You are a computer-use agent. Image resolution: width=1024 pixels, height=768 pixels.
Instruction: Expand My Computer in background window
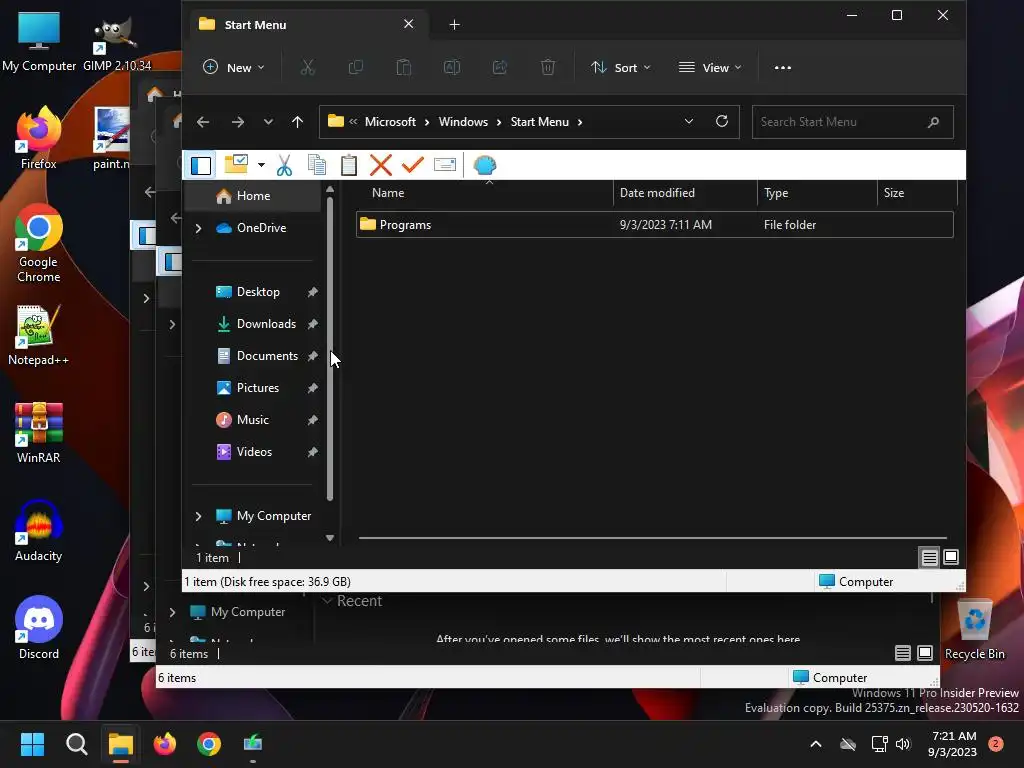click(172, 612)
